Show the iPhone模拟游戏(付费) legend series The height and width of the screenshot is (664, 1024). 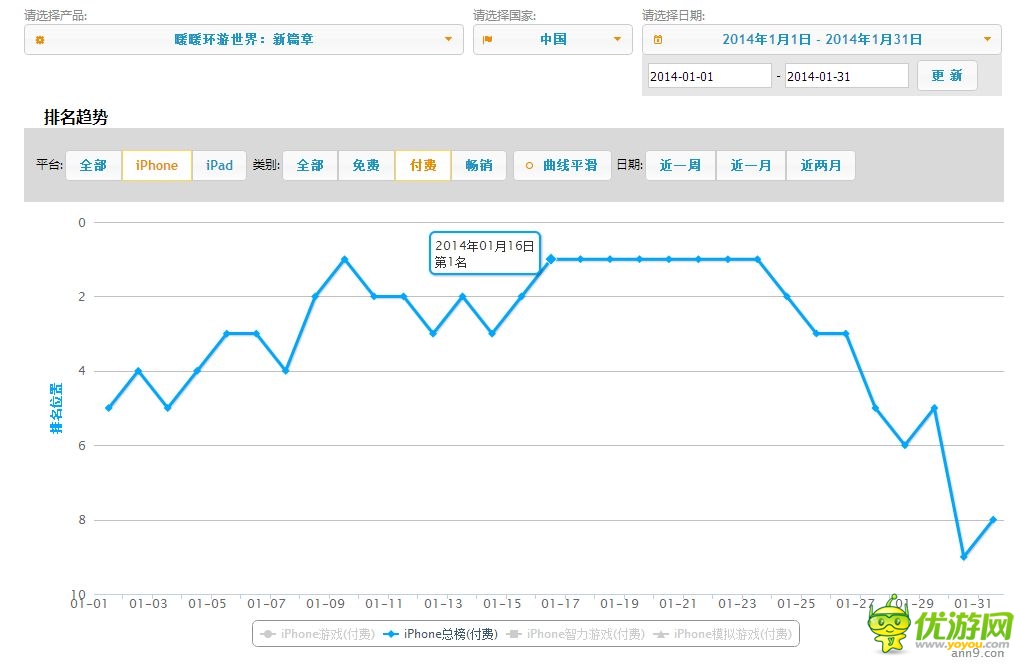pos(723,634)
